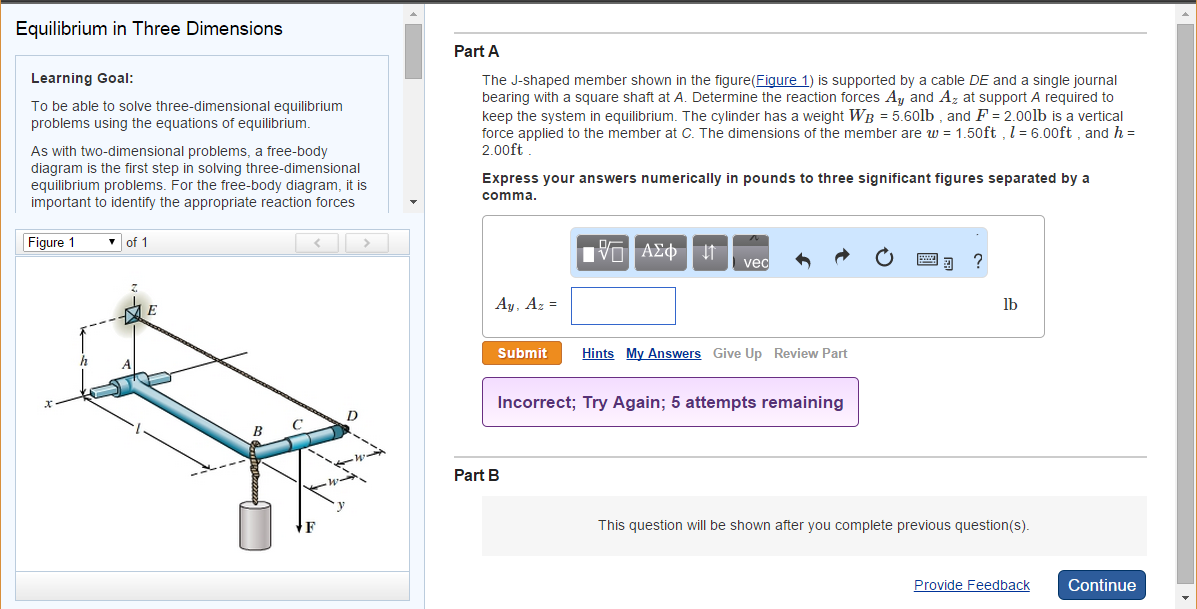Open the Figure 1 dropdown selector
Image resolution: width=1197 pixels, height=609 pixels.
coord(71,241)
